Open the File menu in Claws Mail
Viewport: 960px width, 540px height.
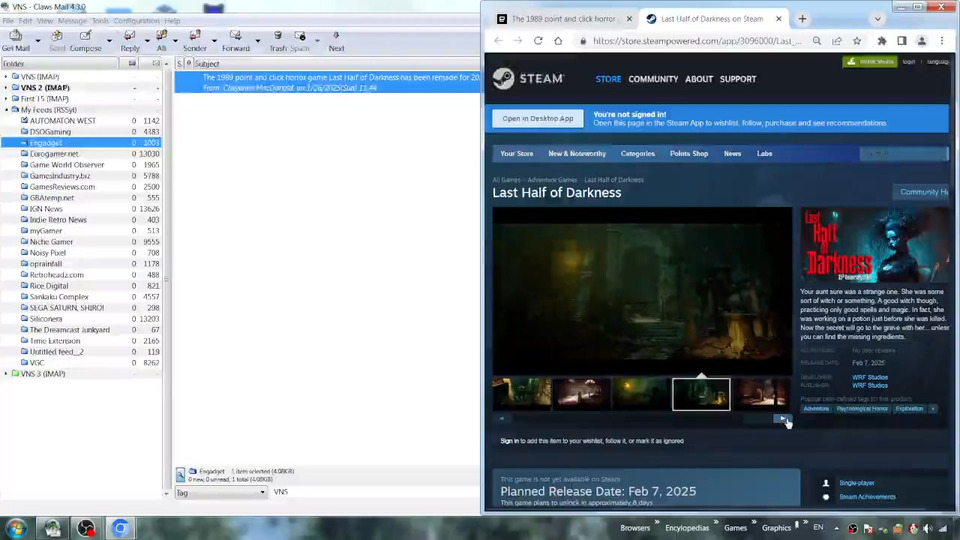[x=8, y=21]
